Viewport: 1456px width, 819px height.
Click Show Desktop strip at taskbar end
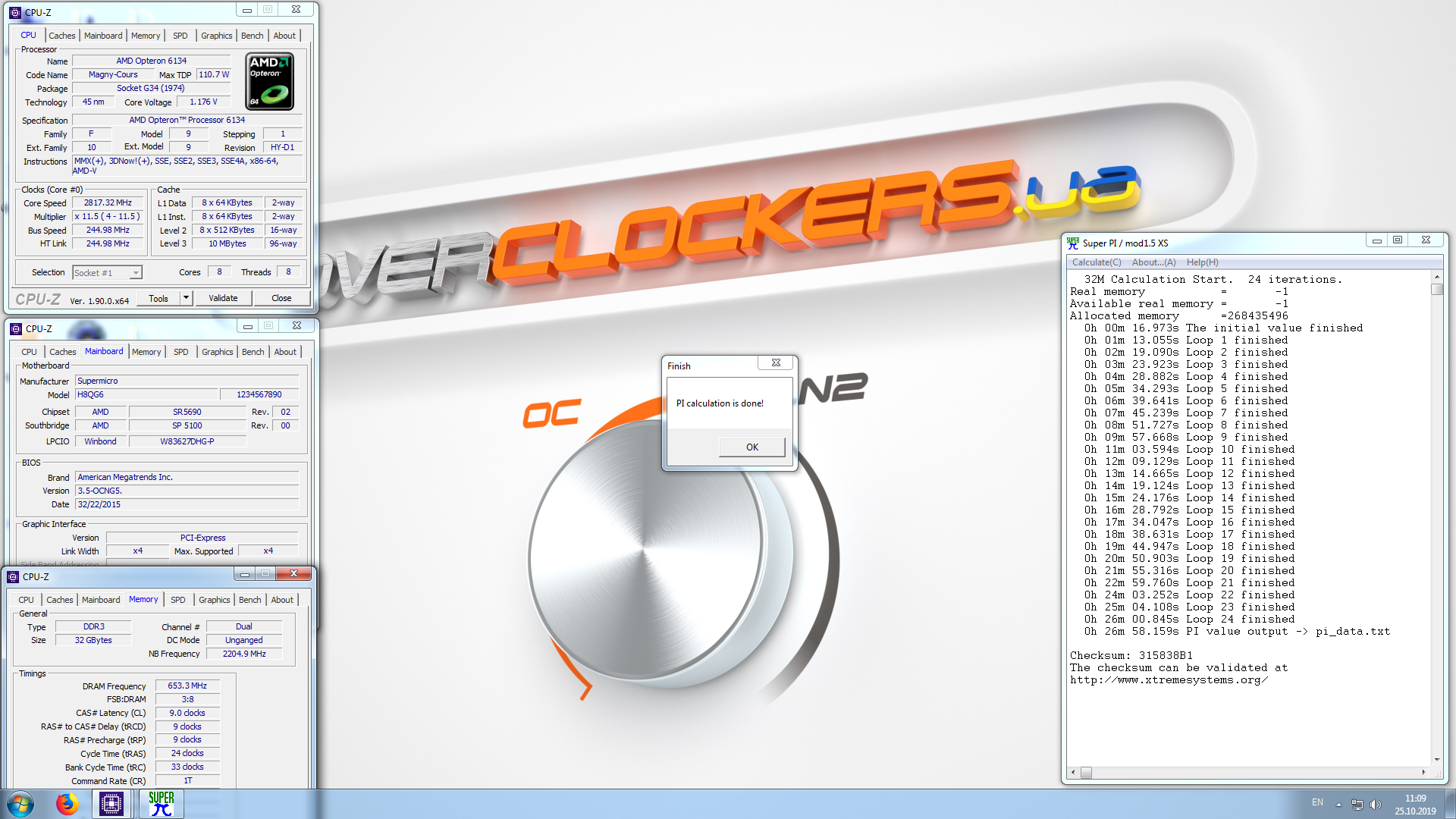pyautogui.click(x=1449, y=804)
